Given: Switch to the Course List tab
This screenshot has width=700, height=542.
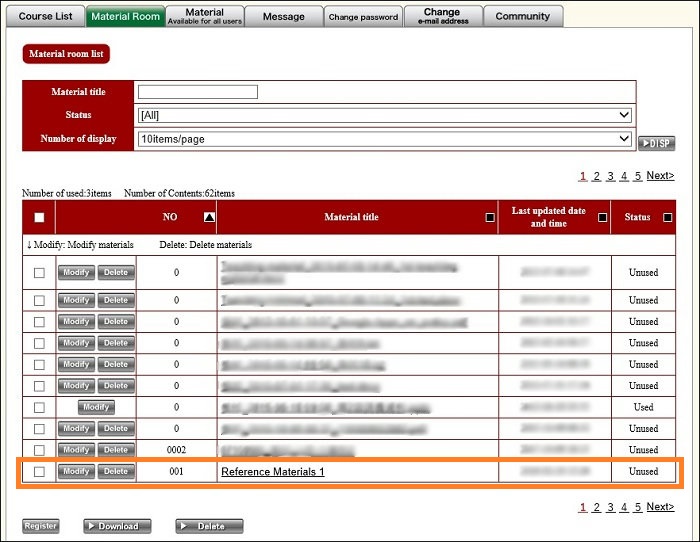Looking at the screenshot, I should [x=45, y=16].
